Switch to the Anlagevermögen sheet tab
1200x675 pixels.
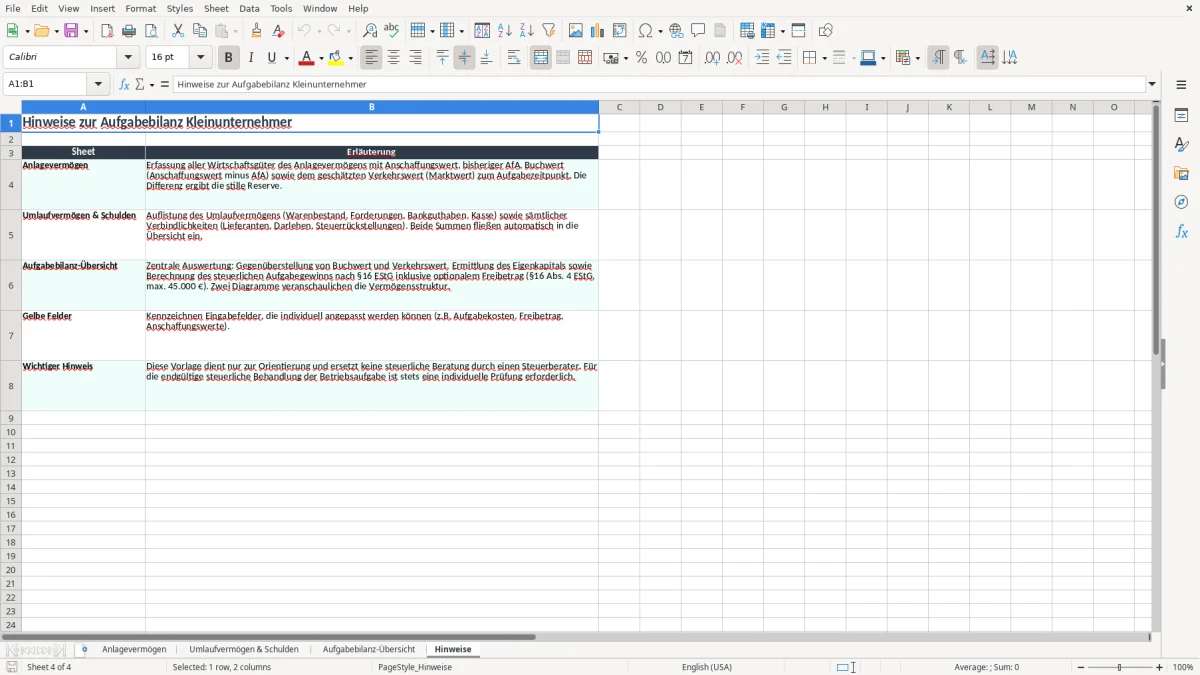click(x=134, y=649)
